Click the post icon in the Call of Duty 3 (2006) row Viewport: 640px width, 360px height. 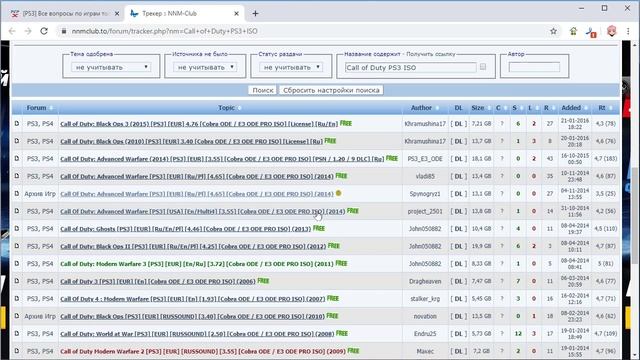[17, 281]
